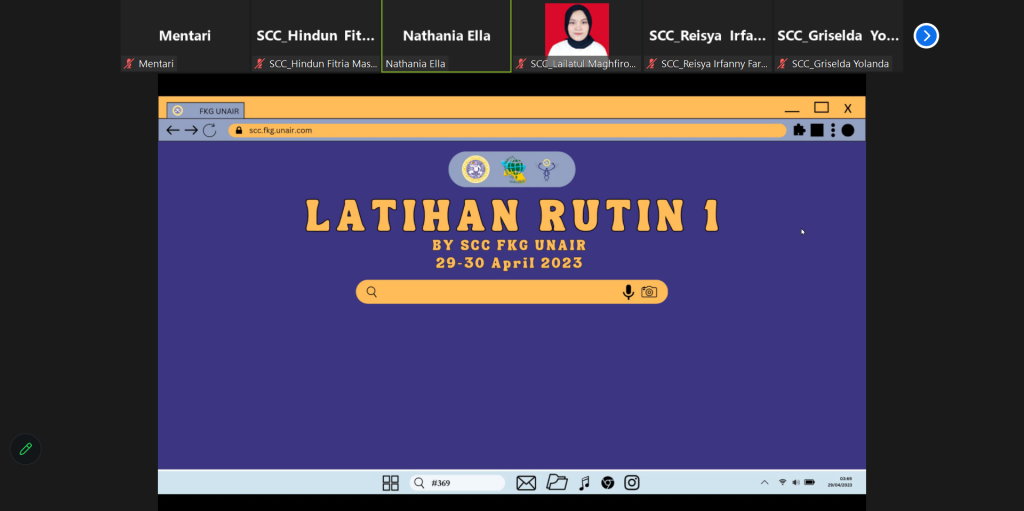Click the speaker volume icon in tray

pyautogui.click(x=795, y=482)
